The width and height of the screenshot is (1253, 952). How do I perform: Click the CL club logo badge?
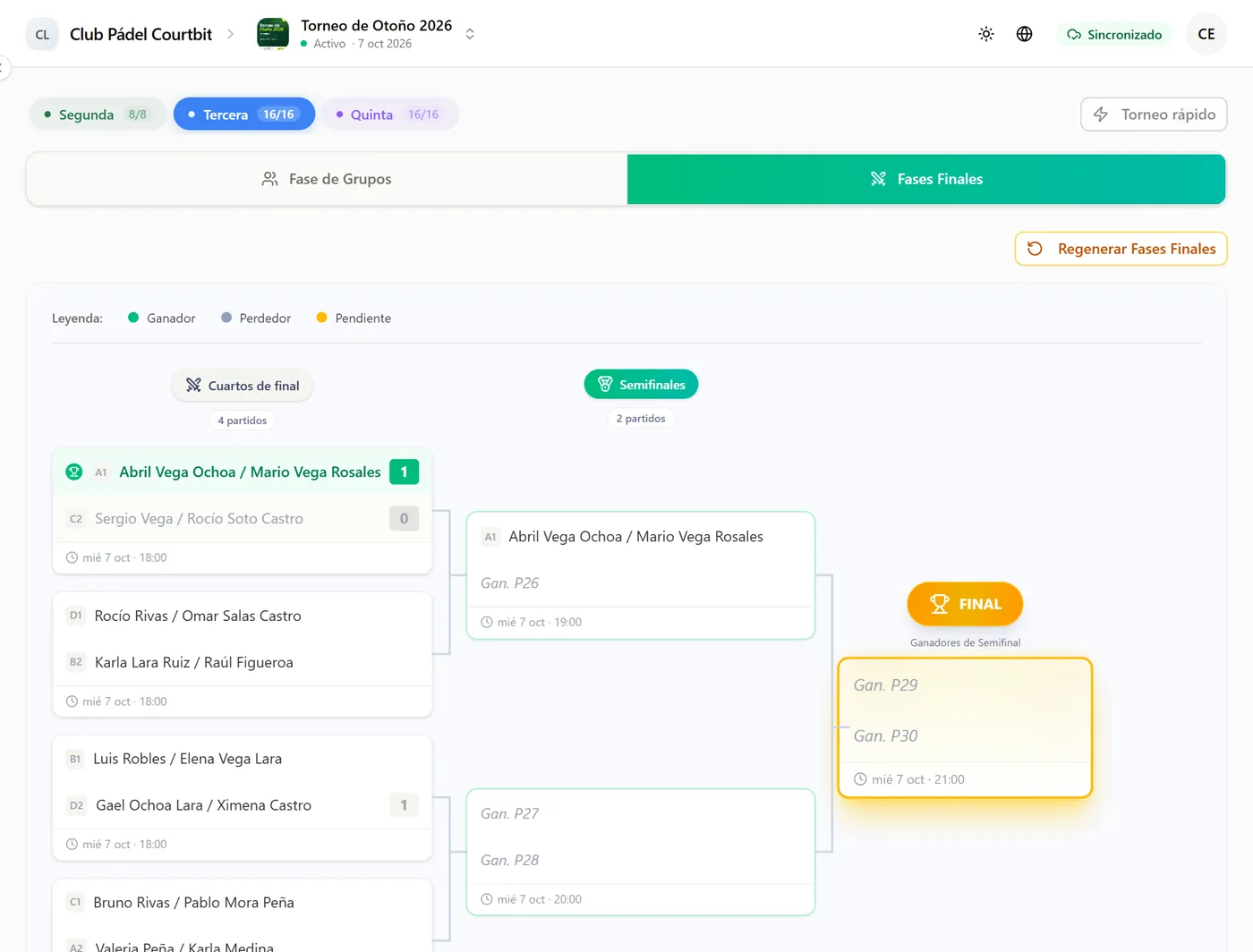[42, 34]
